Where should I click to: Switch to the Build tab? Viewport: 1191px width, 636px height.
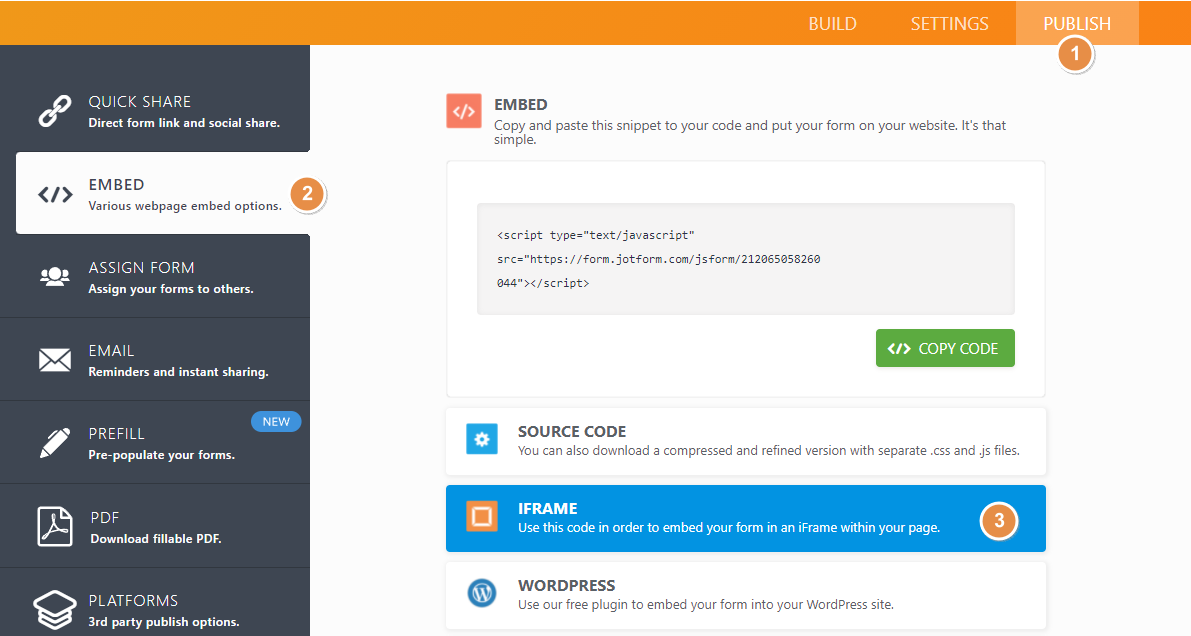click(x=832, y=24)
